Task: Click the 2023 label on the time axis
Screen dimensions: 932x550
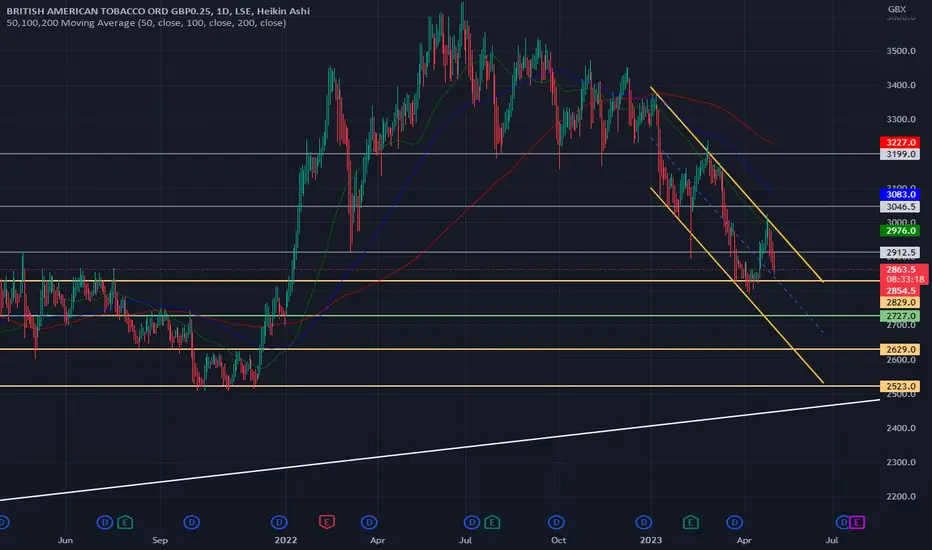Action: point(650,540)
